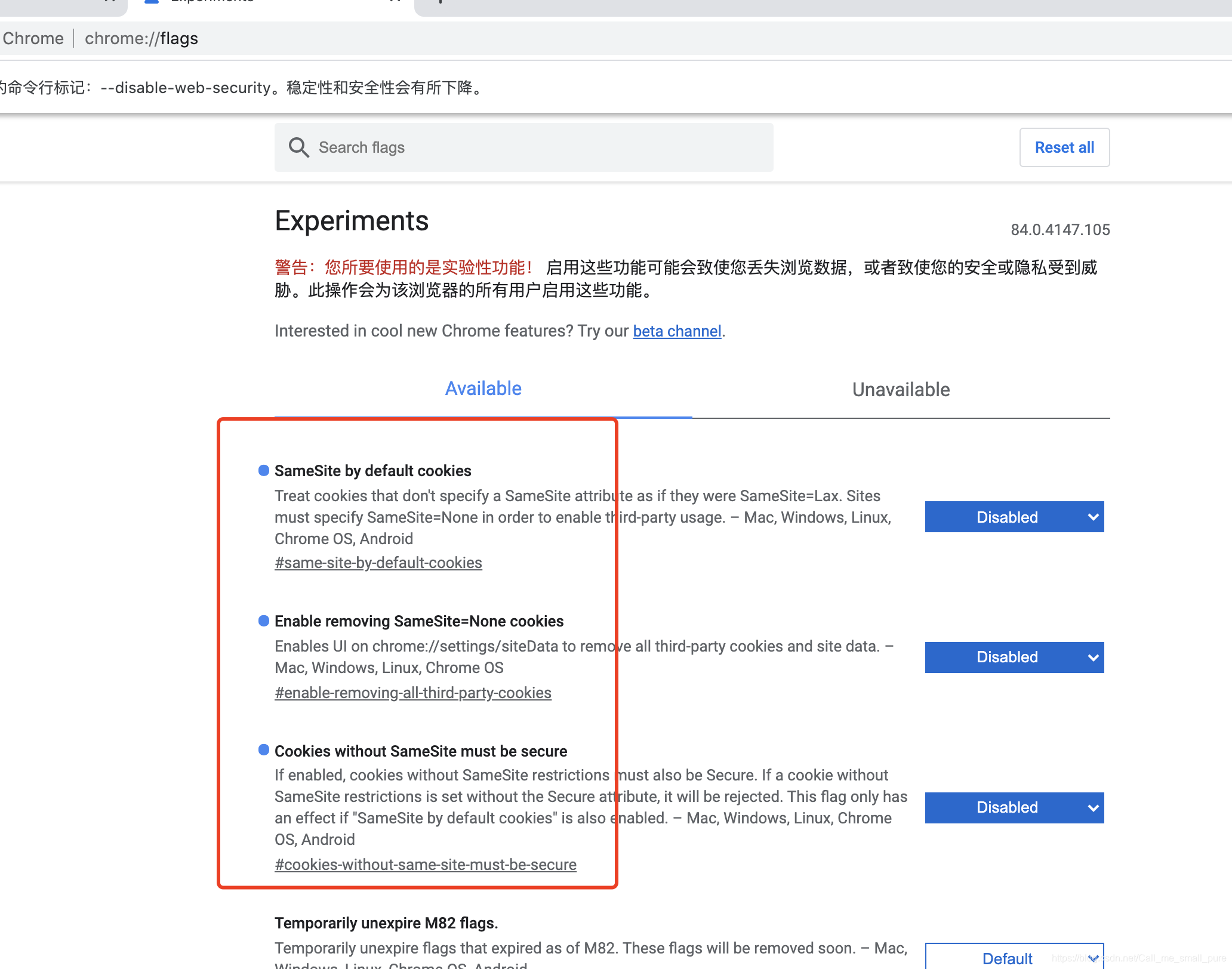1232x969 pixels.
Task: Open the #enable-removing-all-third-party-cookies anchor link
Action: click(x=412, y=693)
